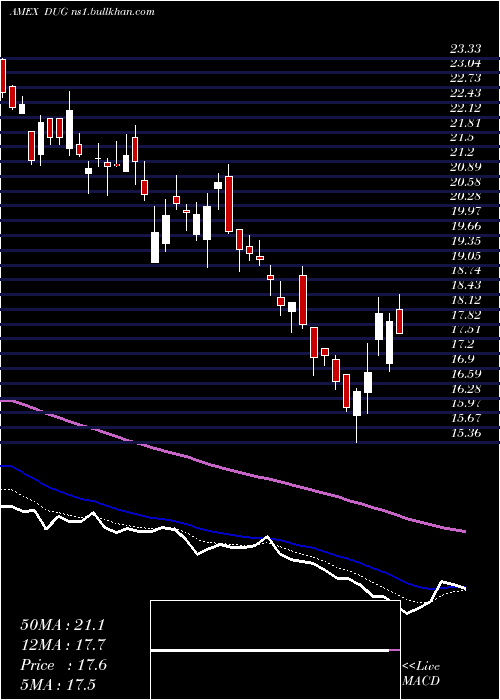Click the last red candlestick on the right

click(x=400, y=321)
